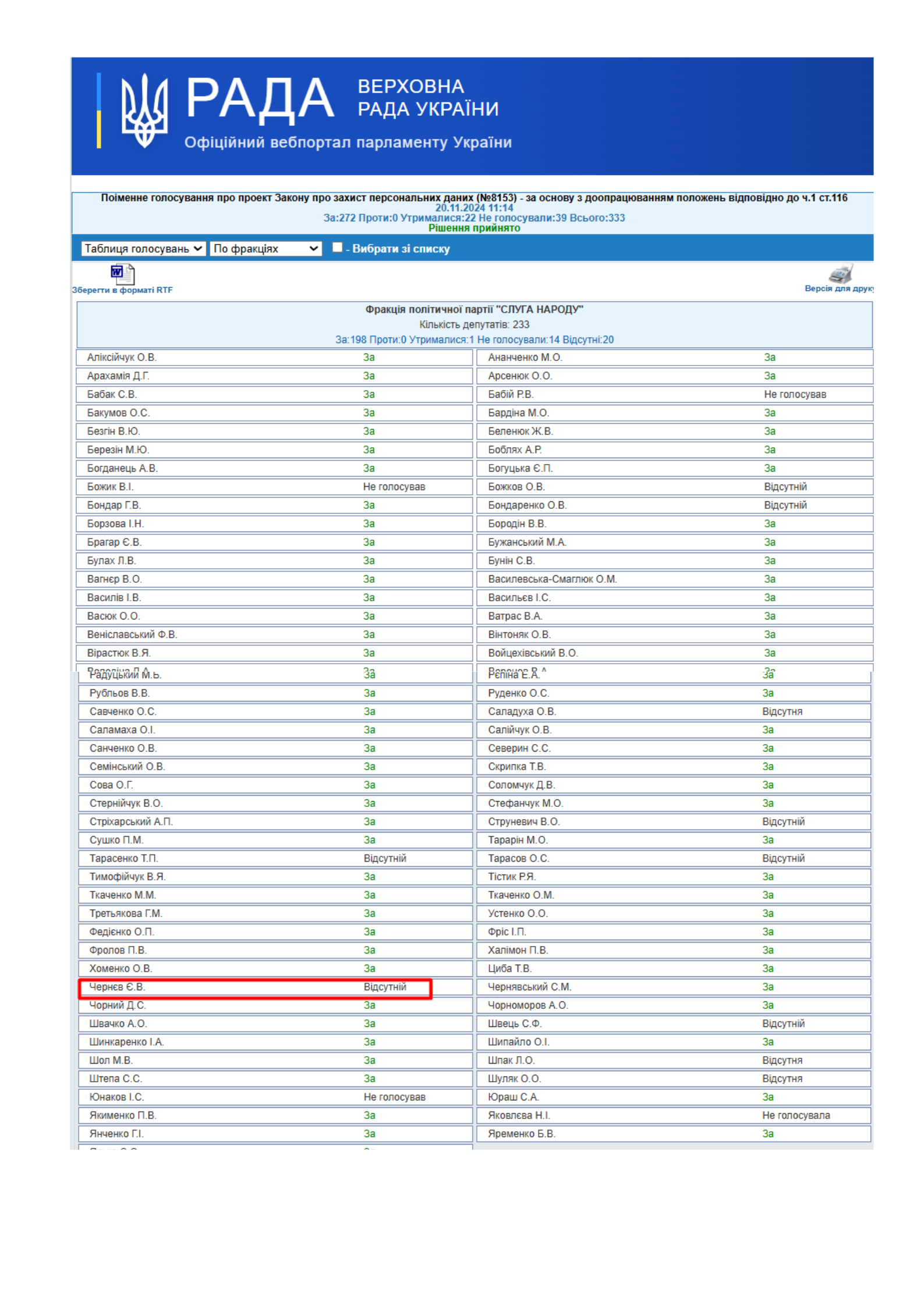Select deputy "Войцехівський В.О."
This screenshot has width=924, height=1307.
533,653
